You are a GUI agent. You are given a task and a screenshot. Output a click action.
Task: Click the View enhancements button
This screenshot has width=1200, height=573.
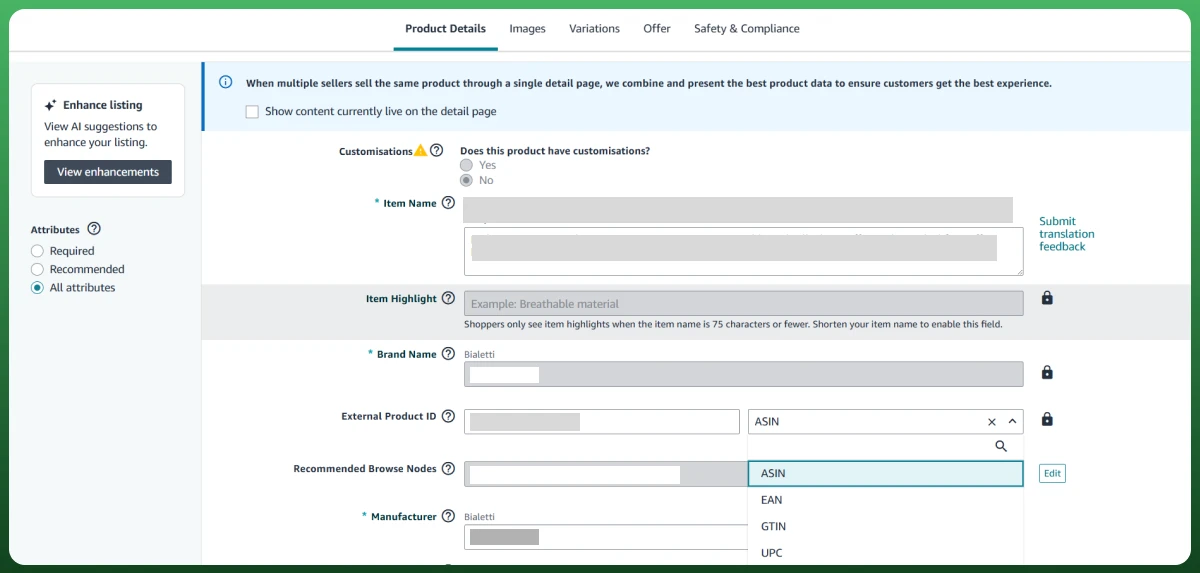click(108, 172)
